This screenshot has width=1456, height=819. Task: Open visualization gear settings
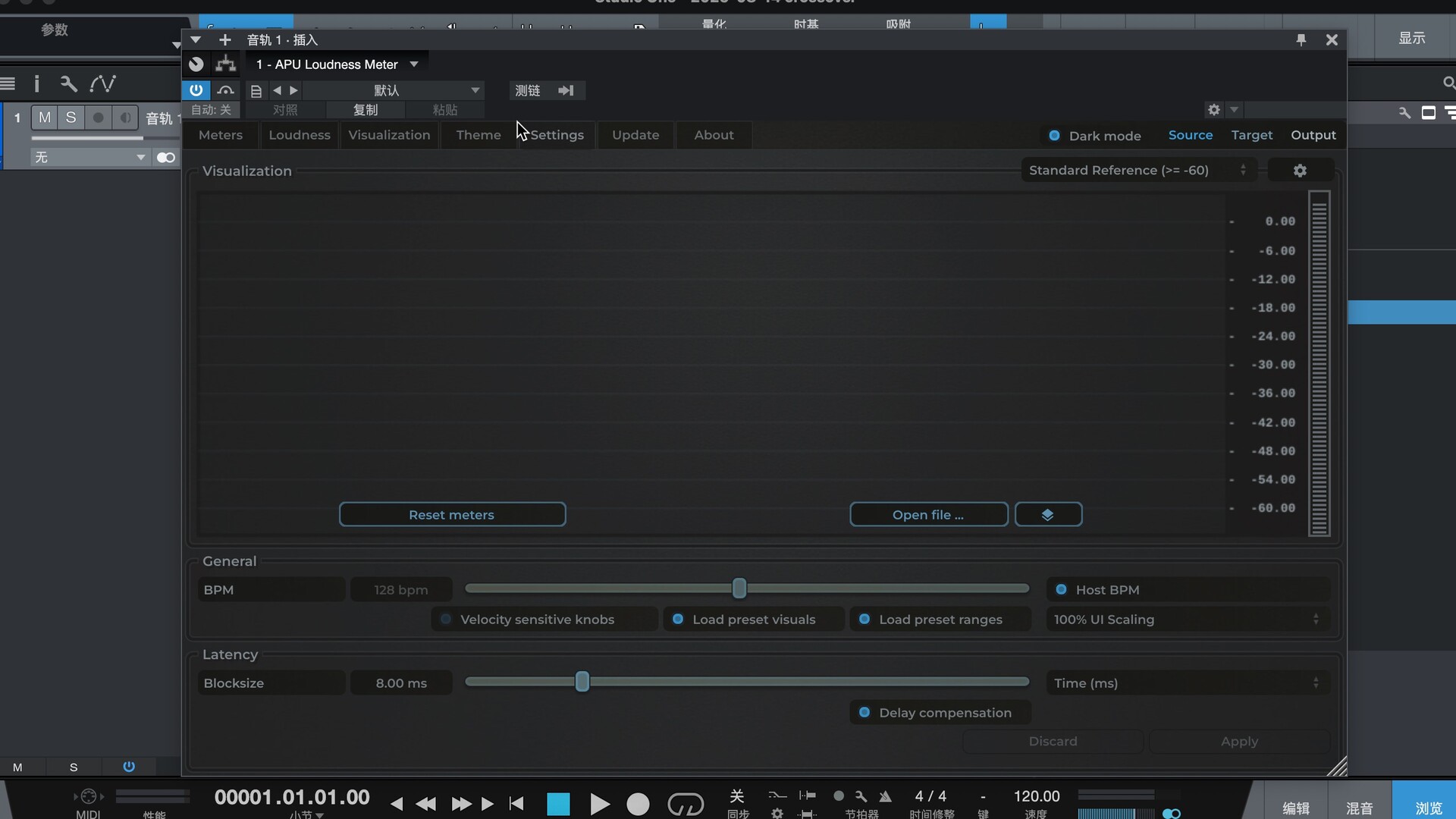[1300, 171]
